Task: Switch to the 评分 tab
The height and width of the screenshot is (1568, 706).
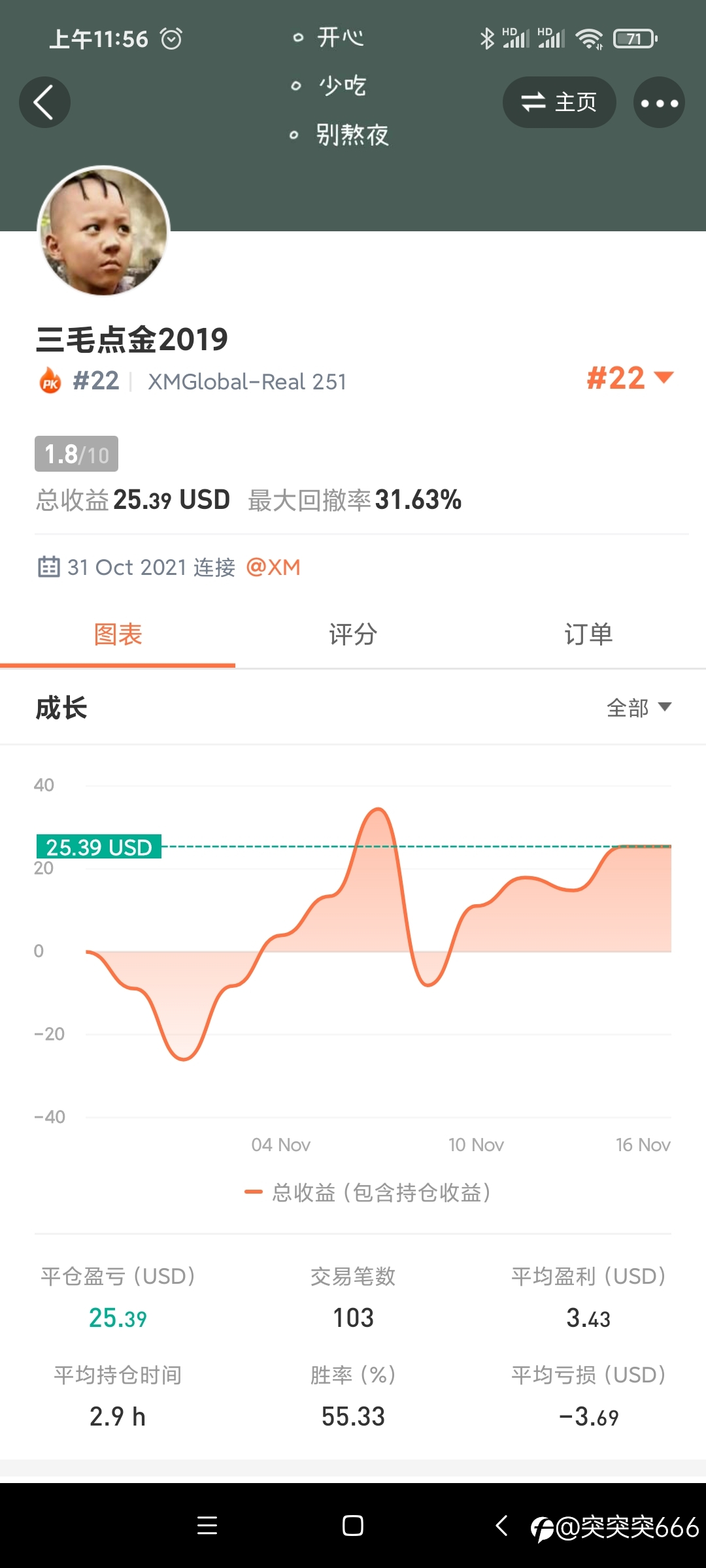Action: point(353,634)
